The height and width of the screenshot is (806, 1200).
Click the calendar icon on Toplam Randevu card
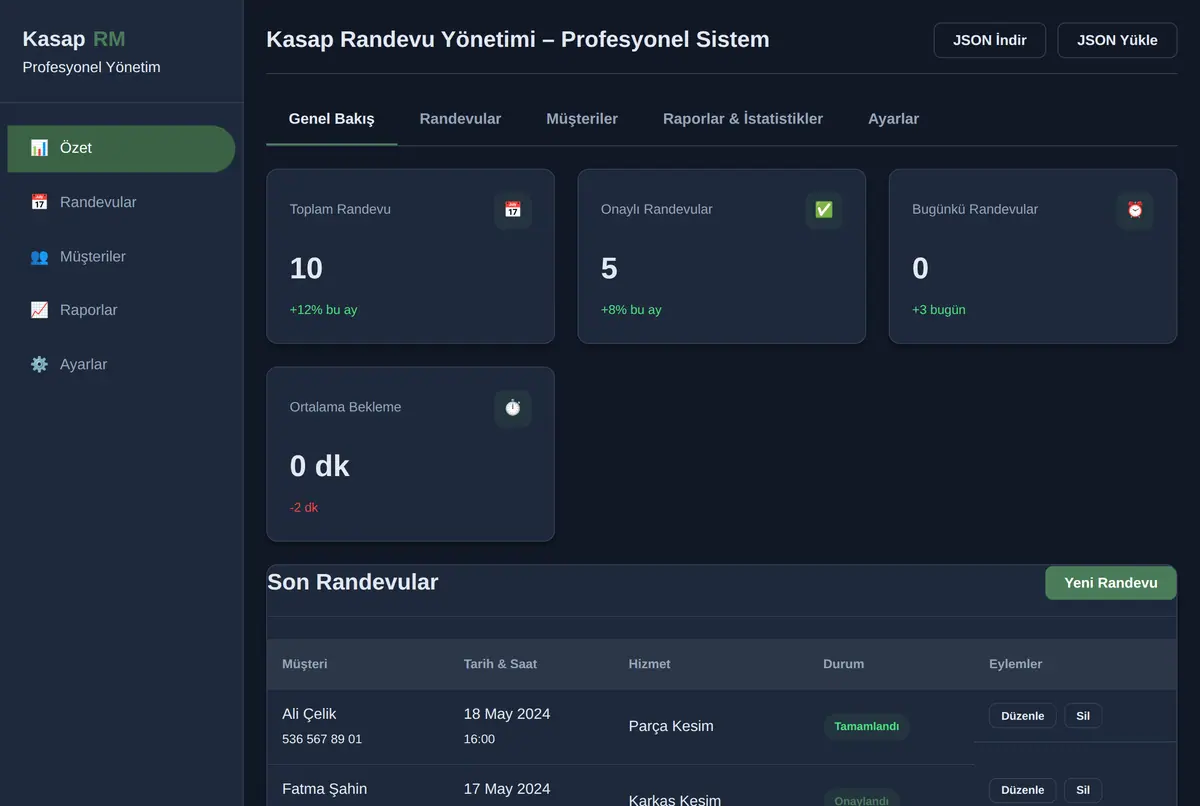click(x=513, y=210)
